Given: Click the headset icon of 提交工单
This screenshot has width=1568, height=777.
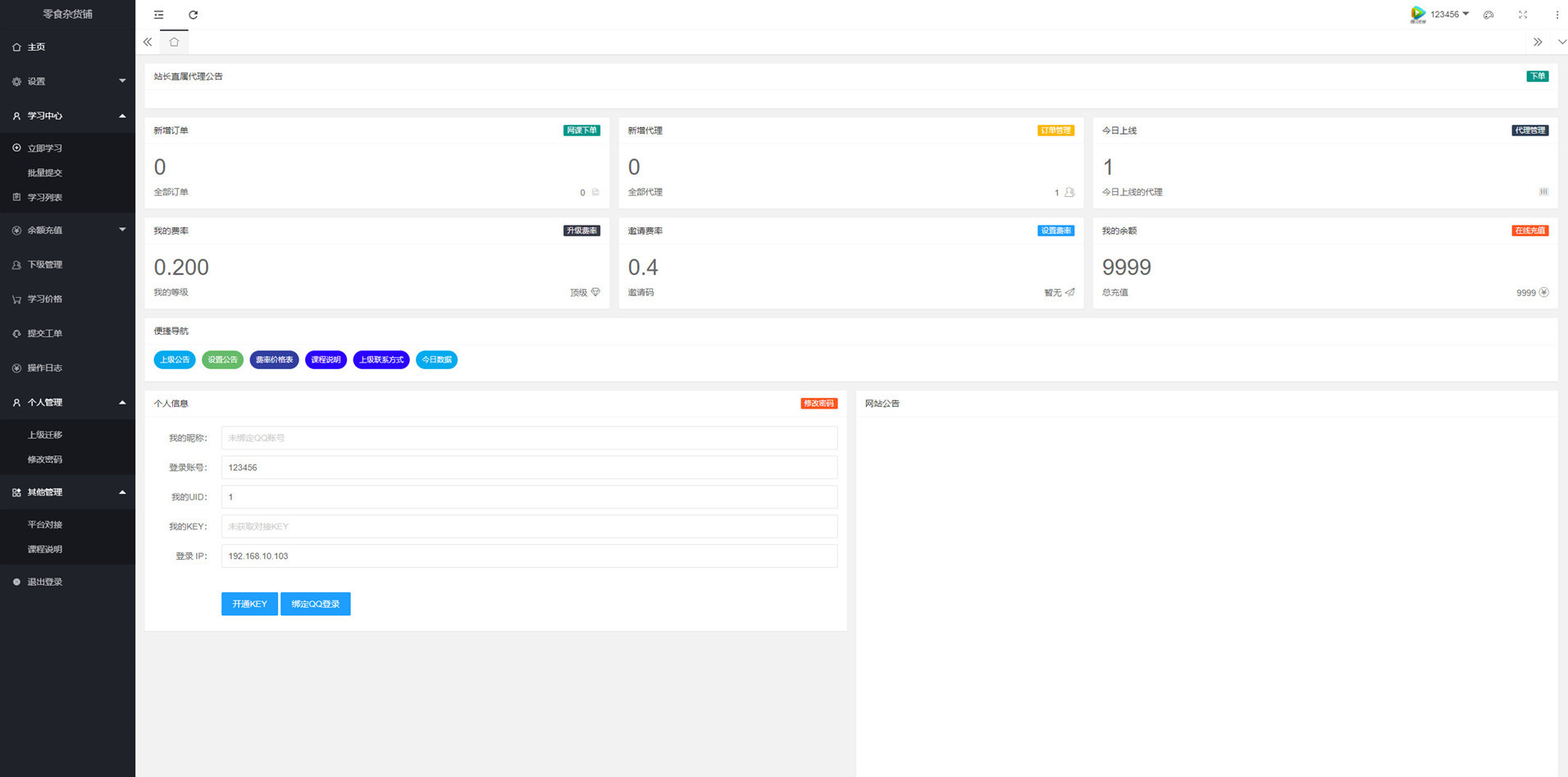Looking at the screenshot, I should 16,334.
